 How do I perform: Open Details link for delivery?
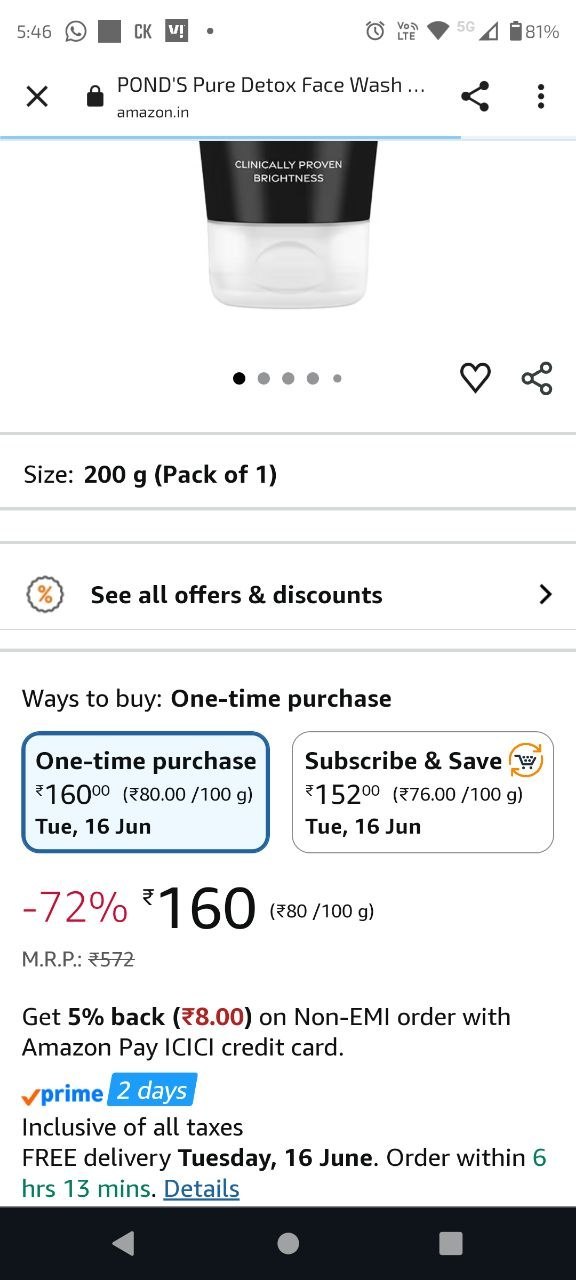pos(201,1189)
